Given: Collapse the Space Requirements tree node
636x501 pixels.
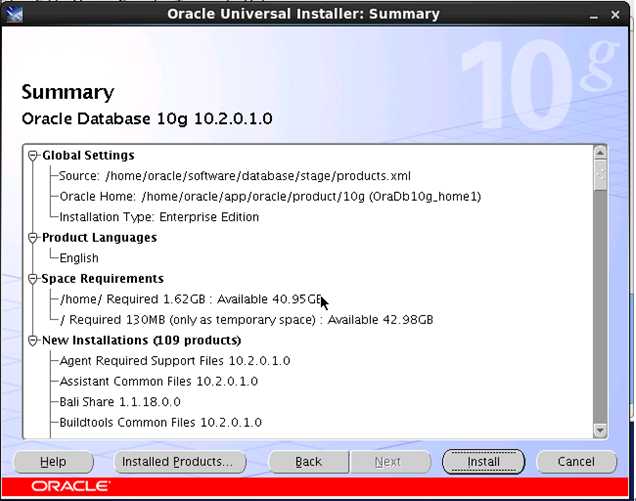Looking at the screenshot, I should [x=33, y=279].
